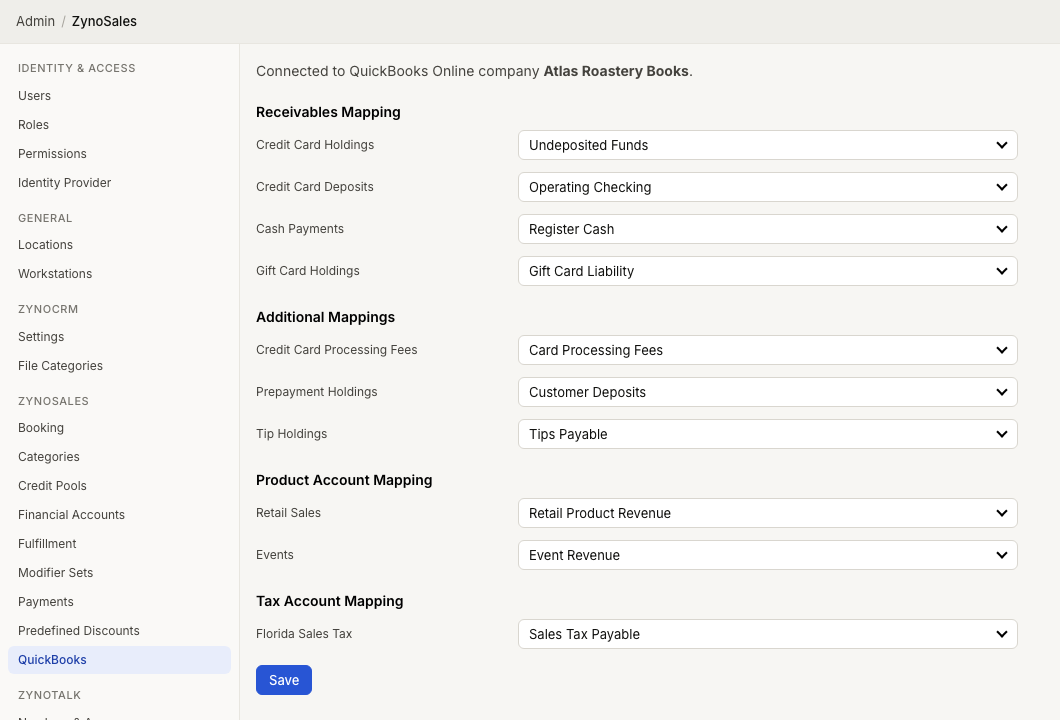
Task: Expand the Cash Payments account dropdown
Action: pyautogui.click(x=767, y=229)
